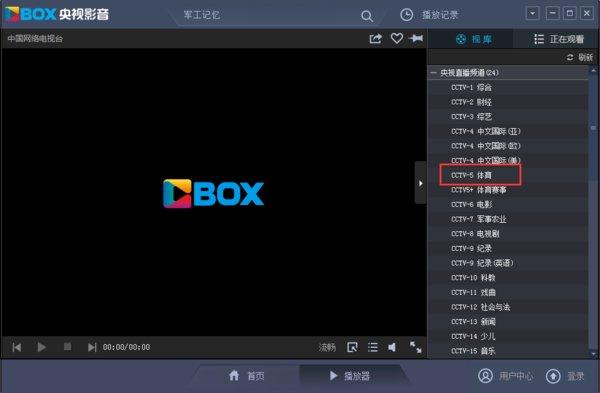Click the mini window mode icon
This screenshot has height=393, width=600.
coord(352,347)
